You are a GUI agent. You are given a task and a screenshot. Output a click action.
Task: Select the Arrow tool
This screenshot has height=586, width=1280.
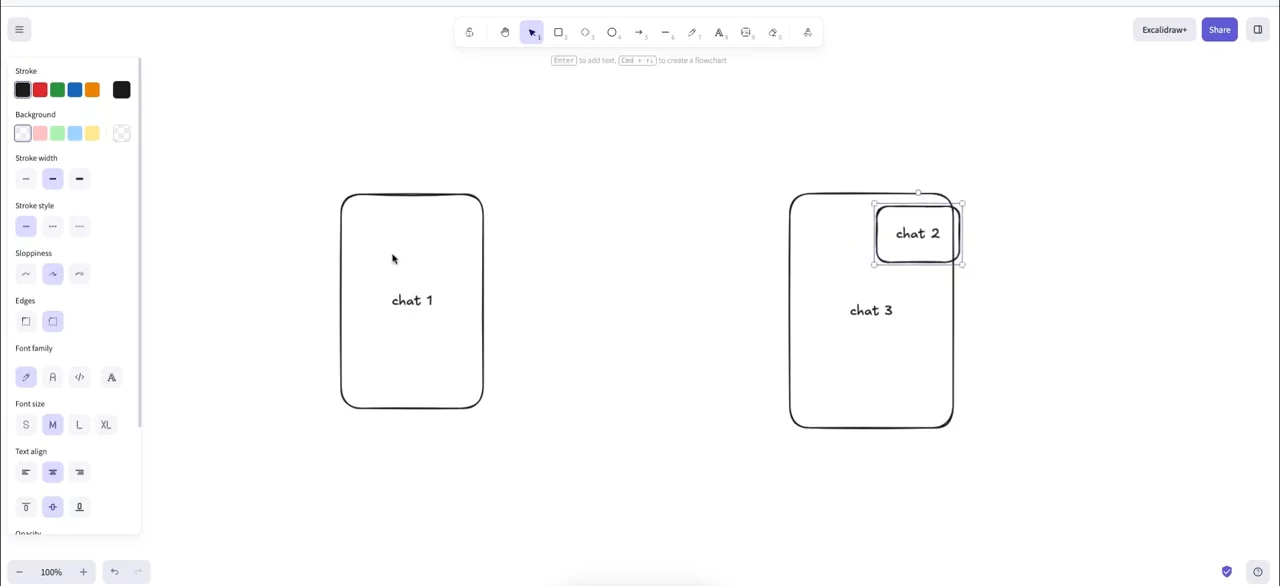coord(639,33)
